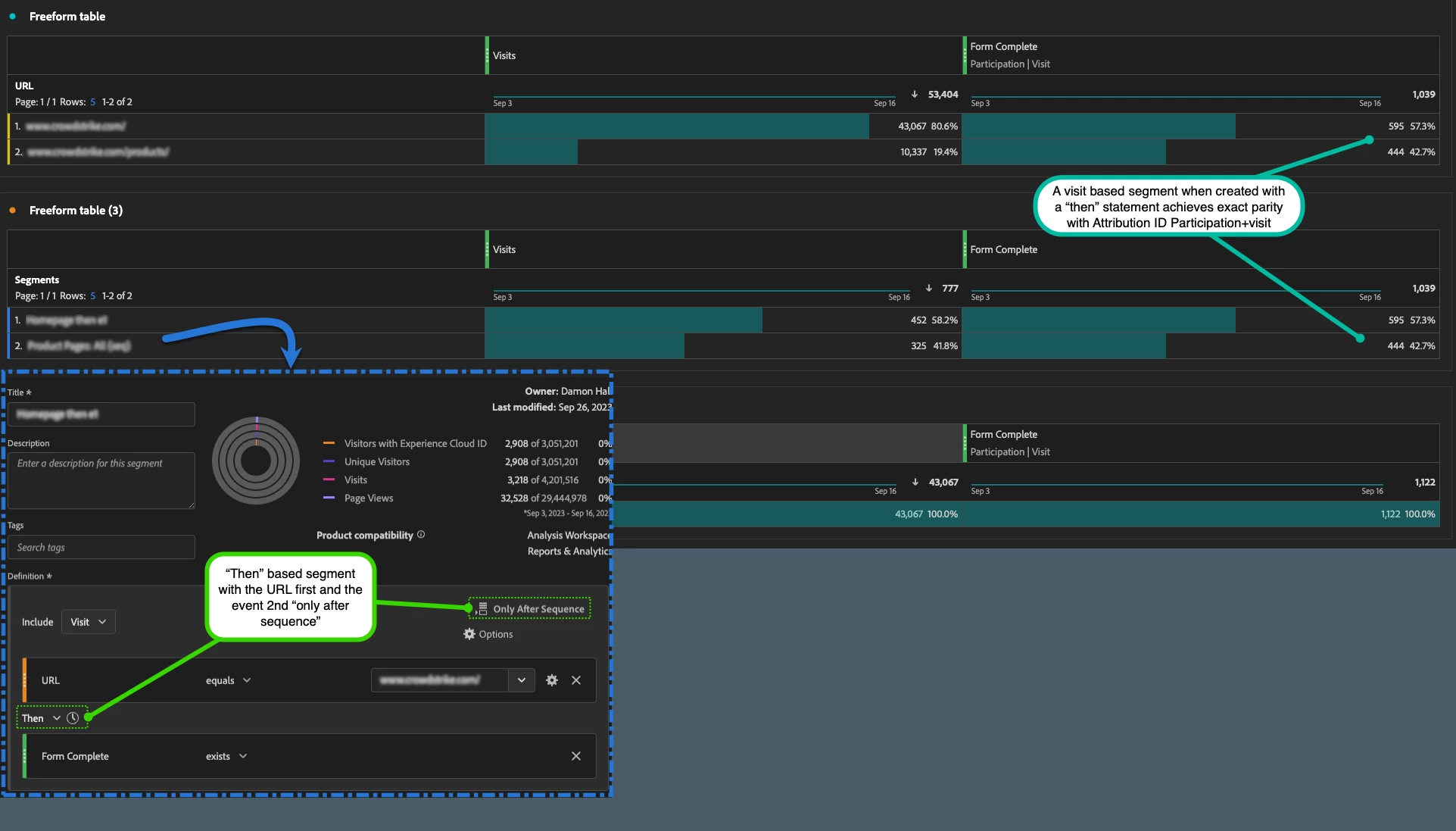Click sort arrow beside 777 total

[929, 289]
